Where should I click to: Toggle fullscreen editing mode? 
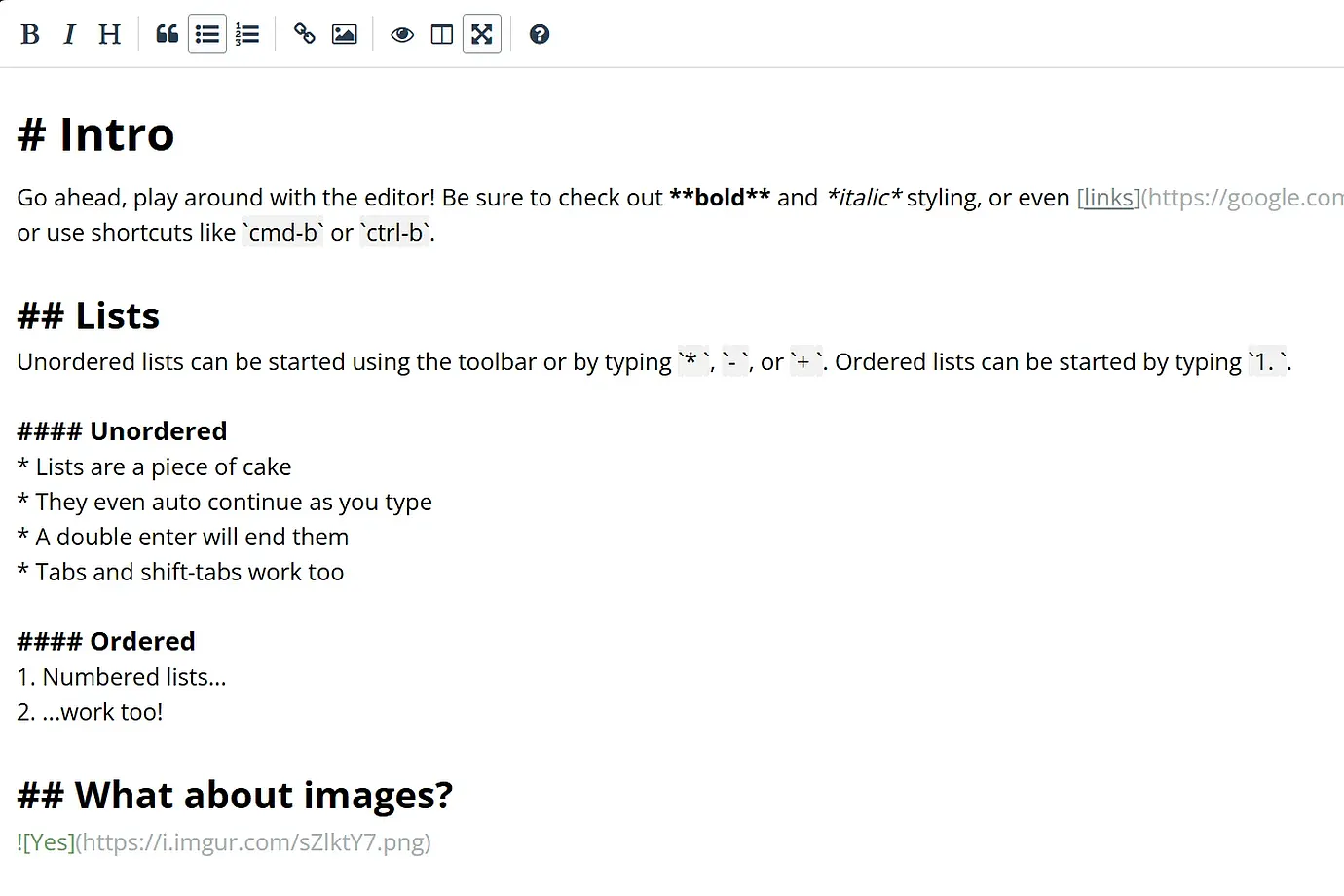point(482,33)
